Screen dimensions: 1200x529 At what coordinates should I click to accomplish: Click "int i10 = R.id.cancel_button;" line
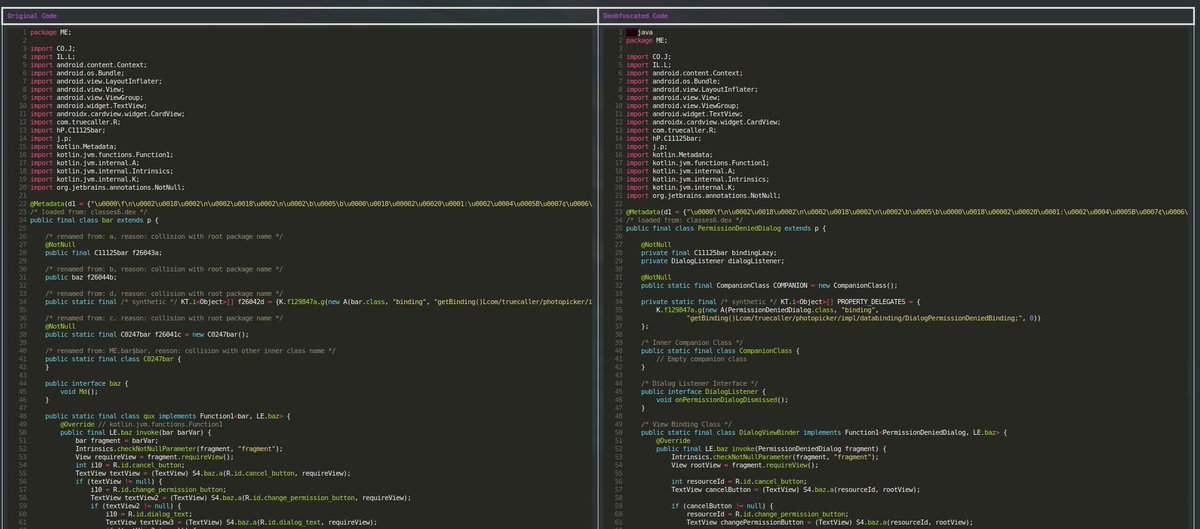click(129, 464)
